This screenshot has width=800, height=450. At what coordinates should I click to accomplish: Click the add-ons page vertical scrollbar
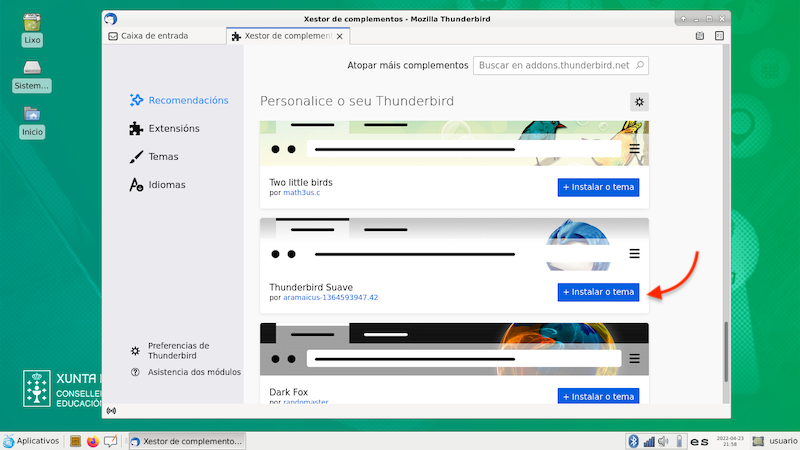pos(726,352)
